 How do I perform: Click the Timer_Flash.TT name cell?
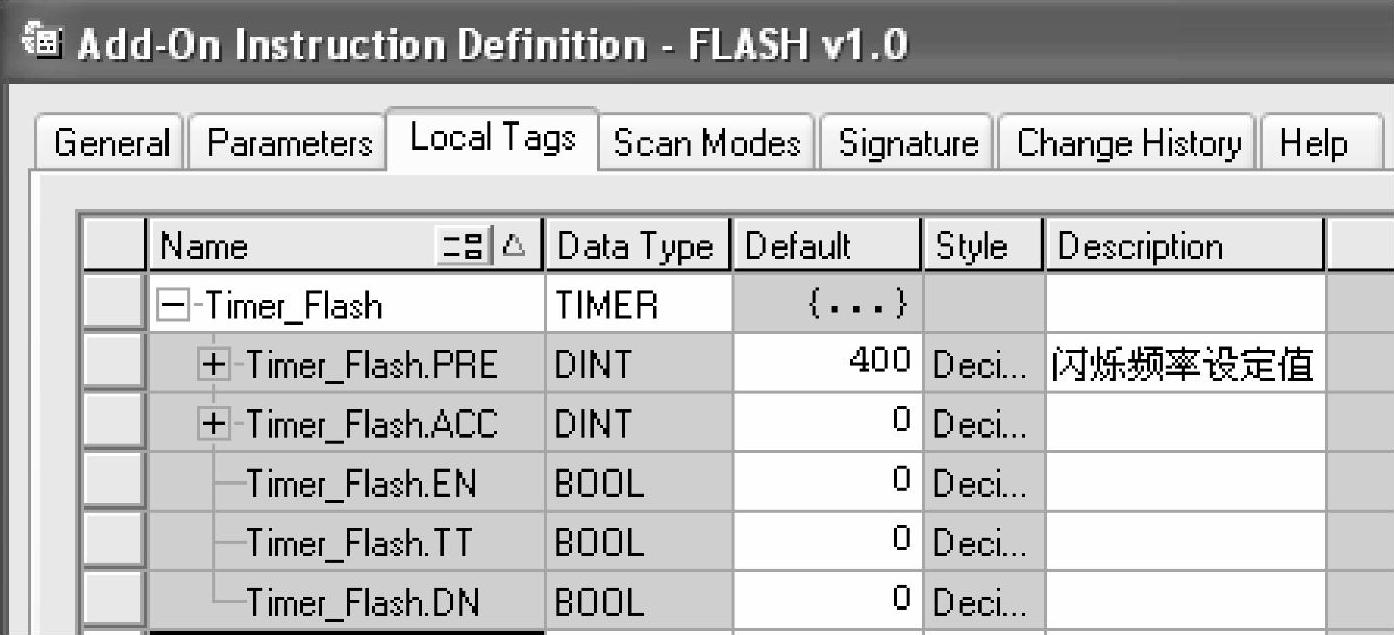click(358, 543)
